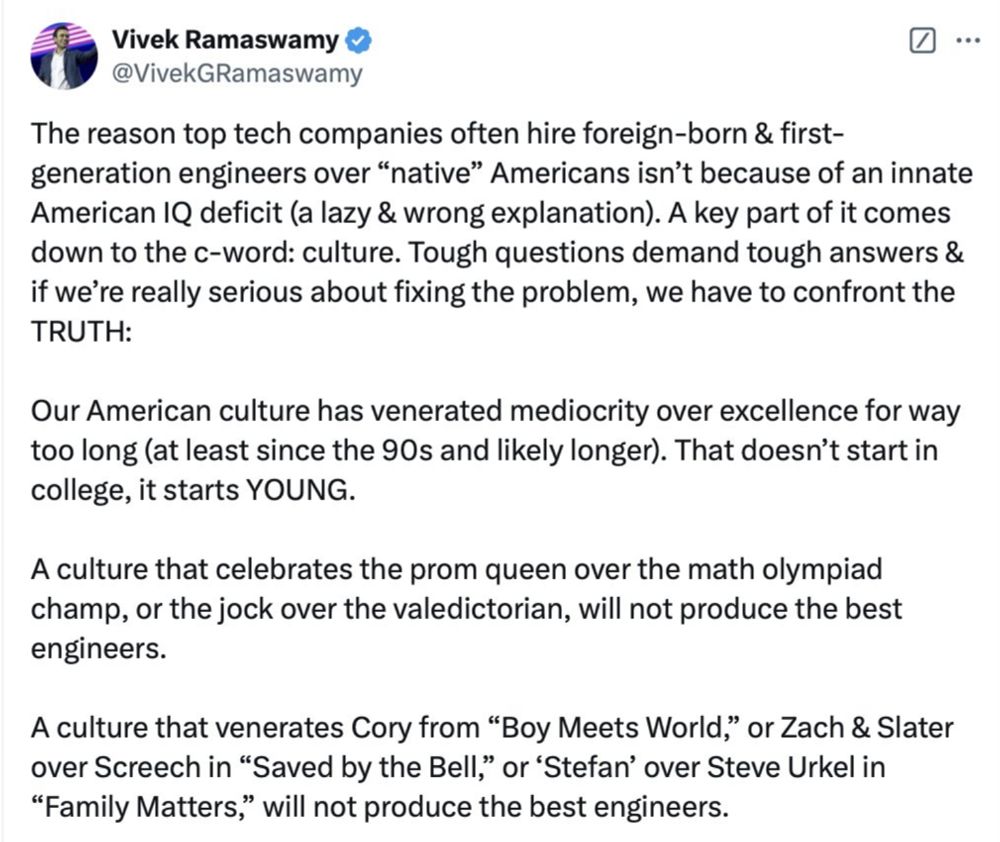Click the capitalized word "TRUTH:"
The image size is (1000, 842).
click(81, 332)
